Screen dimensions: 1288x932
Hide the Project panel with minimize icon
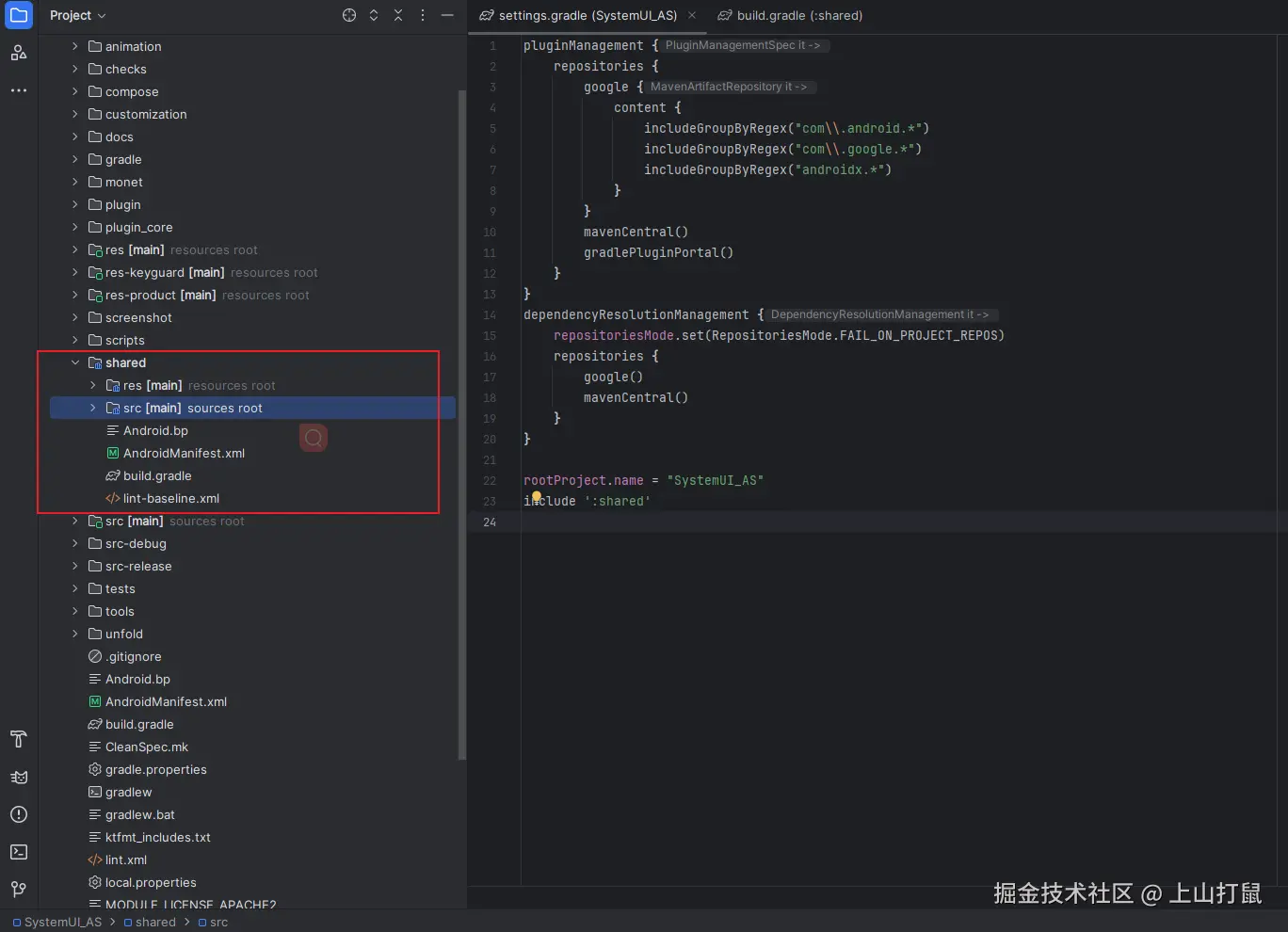[447, 15]
